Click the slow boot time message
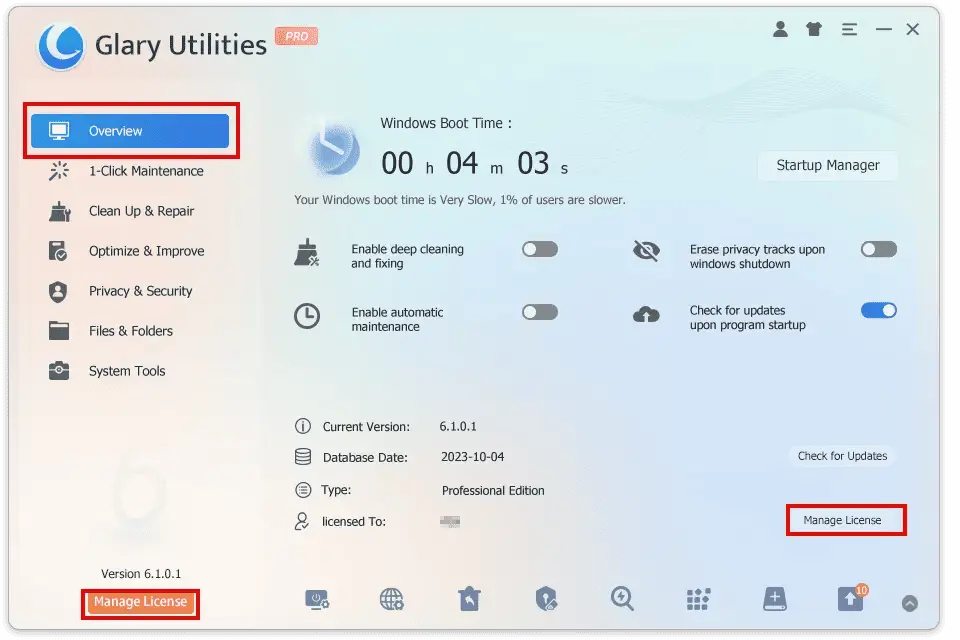 click(x=460, y=200)
